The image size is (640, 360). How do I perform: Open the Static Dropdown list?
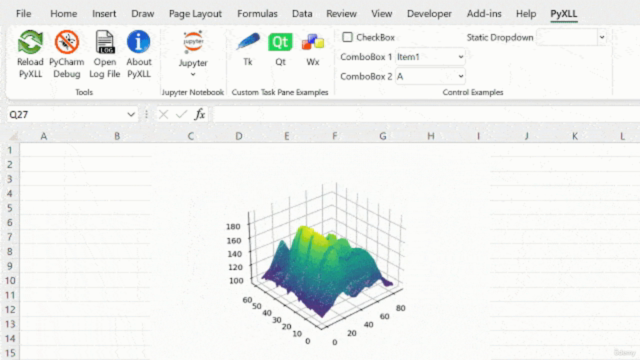coord(602,37)
